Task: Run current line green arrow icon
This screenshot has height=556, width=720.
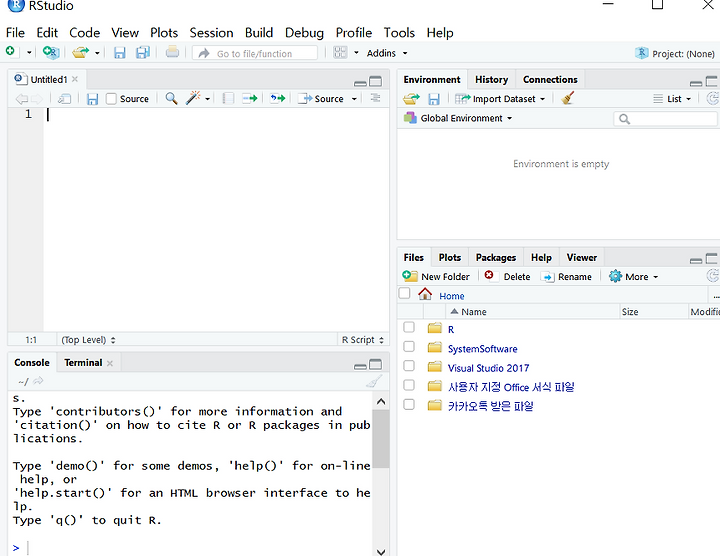Action: pos(250,98)
